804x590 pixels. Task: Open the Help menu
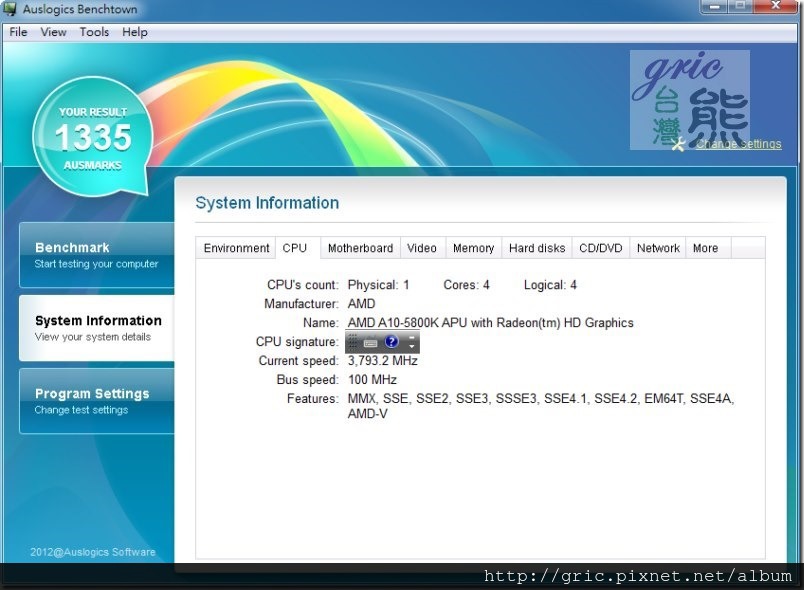(x=135, y=32)
